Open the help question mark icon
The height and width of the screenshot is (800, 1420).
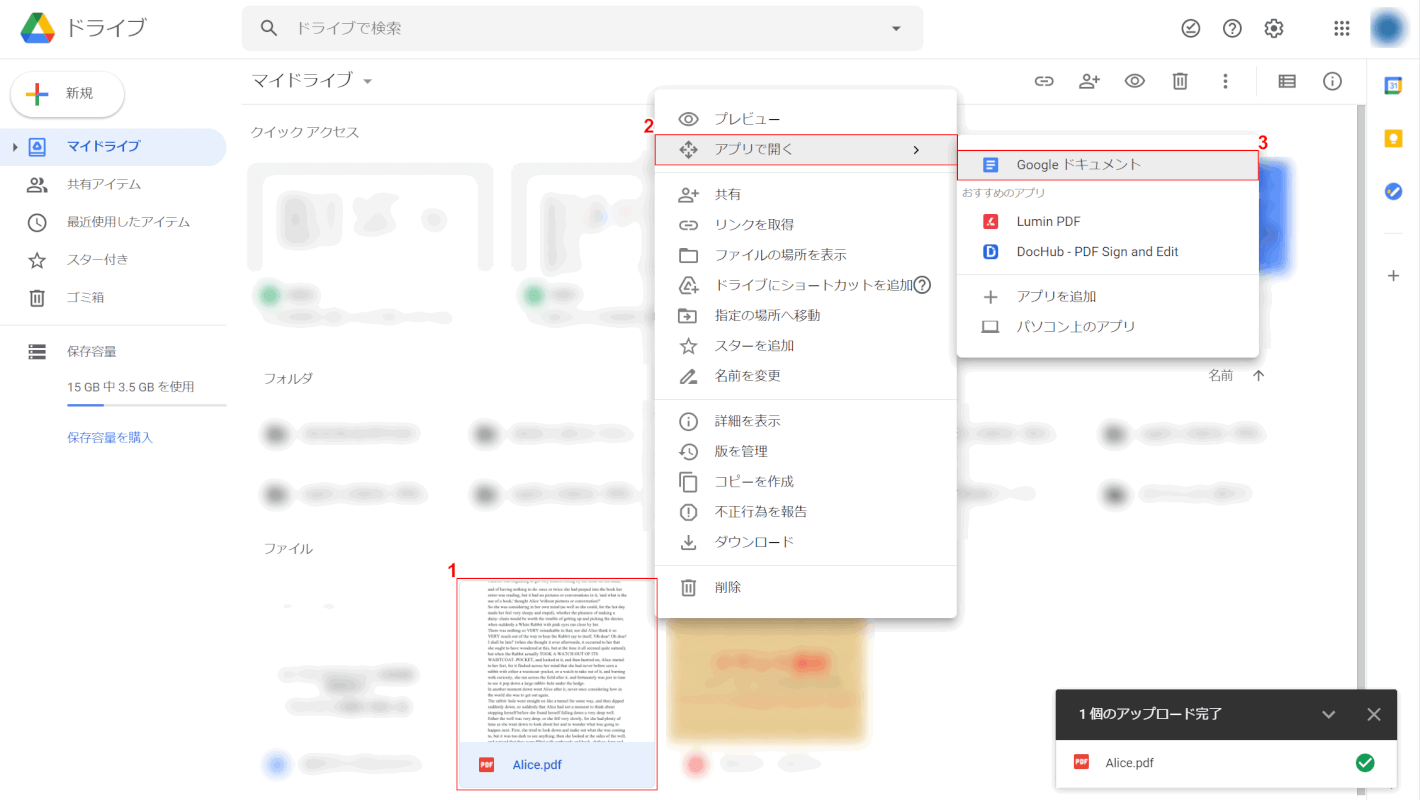click(x=1232, y=28)
